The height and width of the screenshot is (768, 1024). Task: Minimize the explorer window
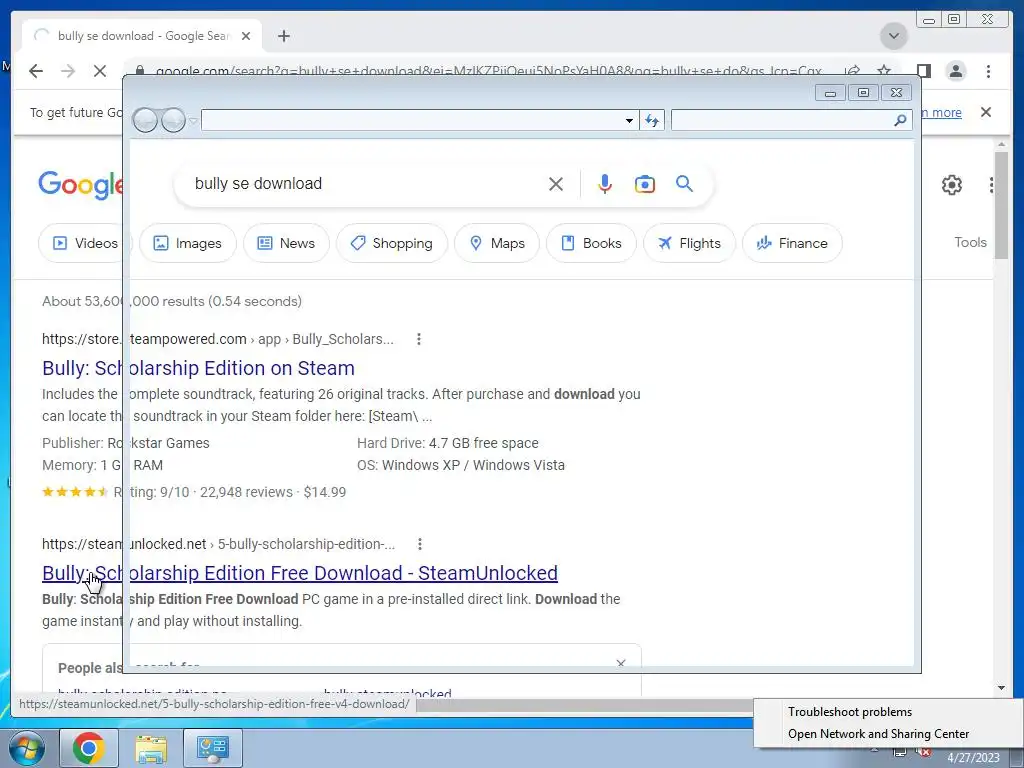point(830,93)
